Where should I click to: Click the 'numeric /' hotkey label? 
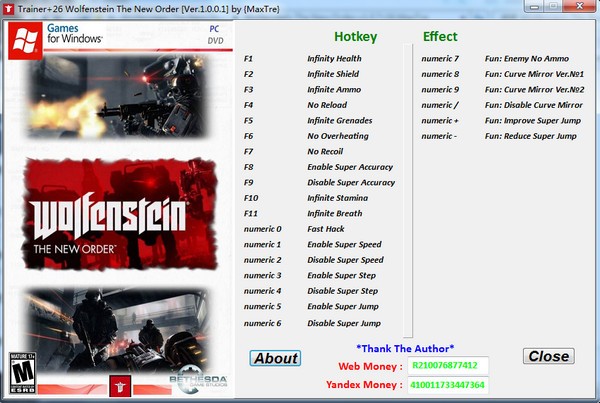440,105
